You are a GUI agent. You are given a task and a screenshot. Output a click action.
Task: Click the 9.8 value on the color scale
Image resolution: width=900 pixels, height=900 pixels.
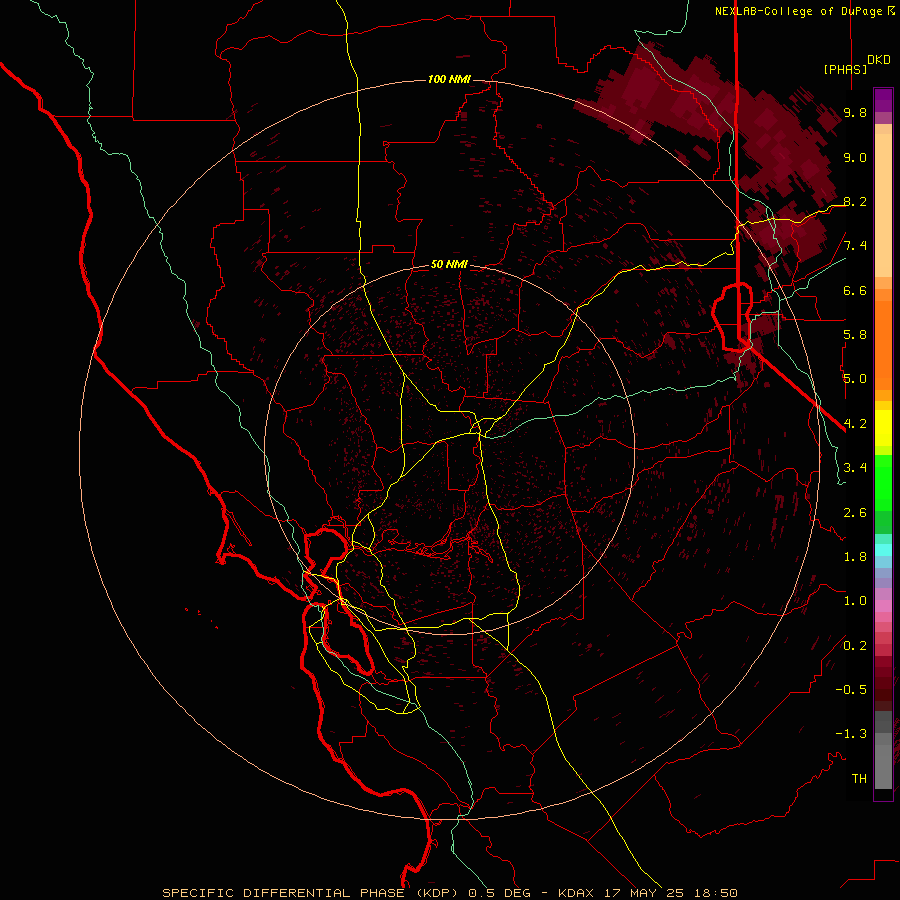tap(855, 112)
